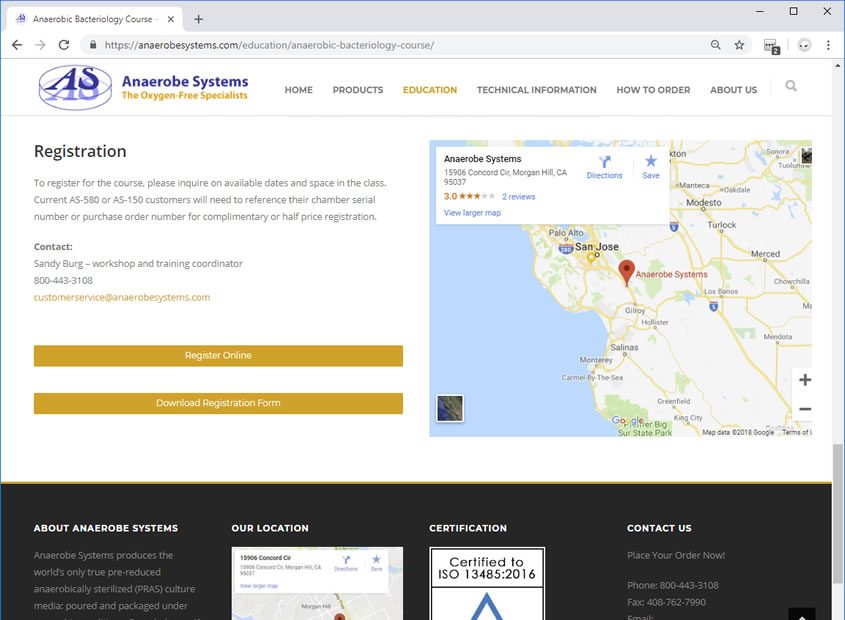Open the TECHNICAL INFORMATION menu
The width and height of the screenshot is (845, 620).
tap(536, 90)
